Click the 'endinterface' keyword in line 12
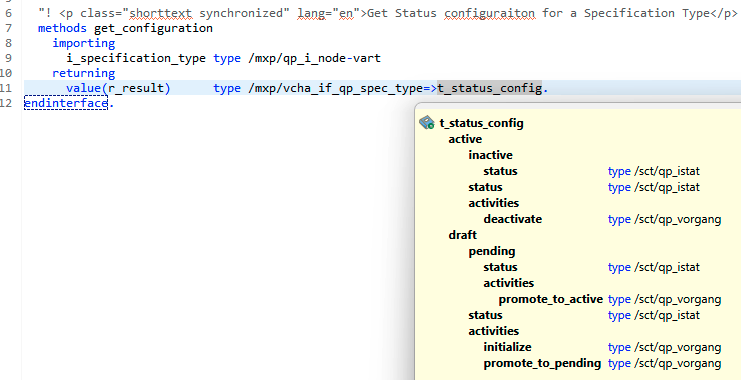The image size is (741, 380). (x=66, y=103)
